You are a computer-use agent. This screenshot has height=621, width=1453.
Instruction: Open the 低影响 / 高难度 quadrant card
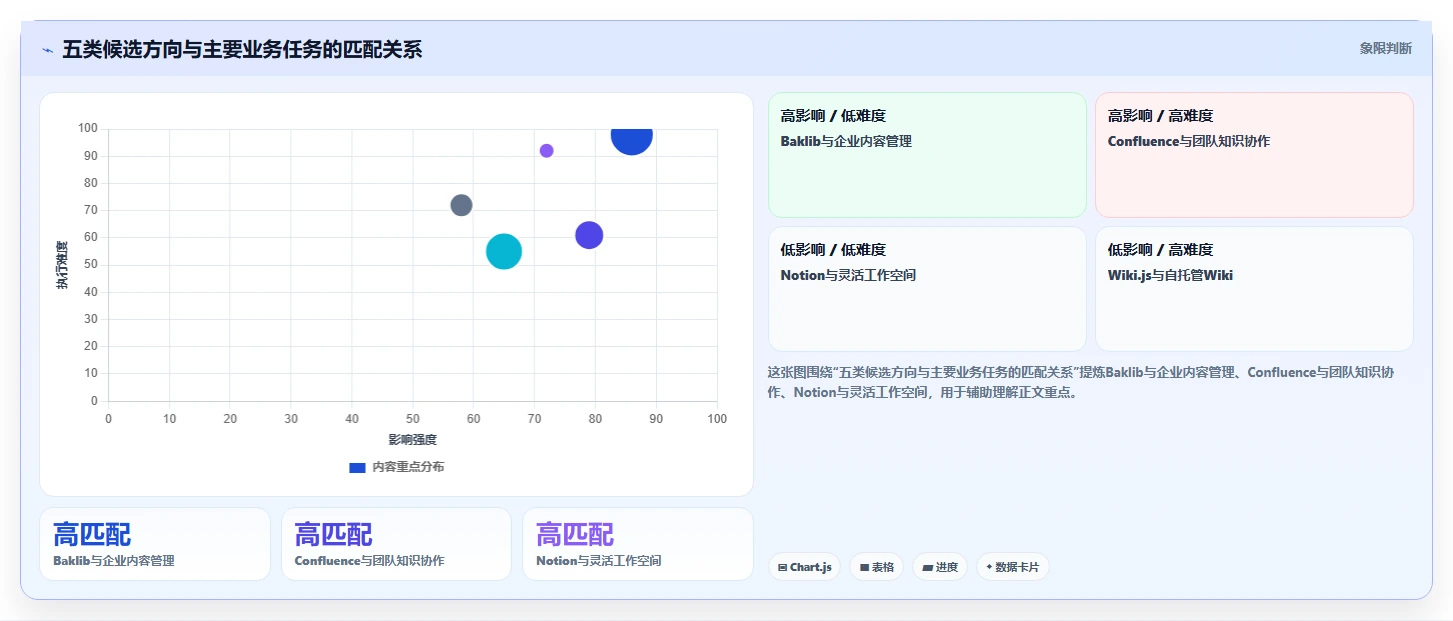pos(1254,289)
